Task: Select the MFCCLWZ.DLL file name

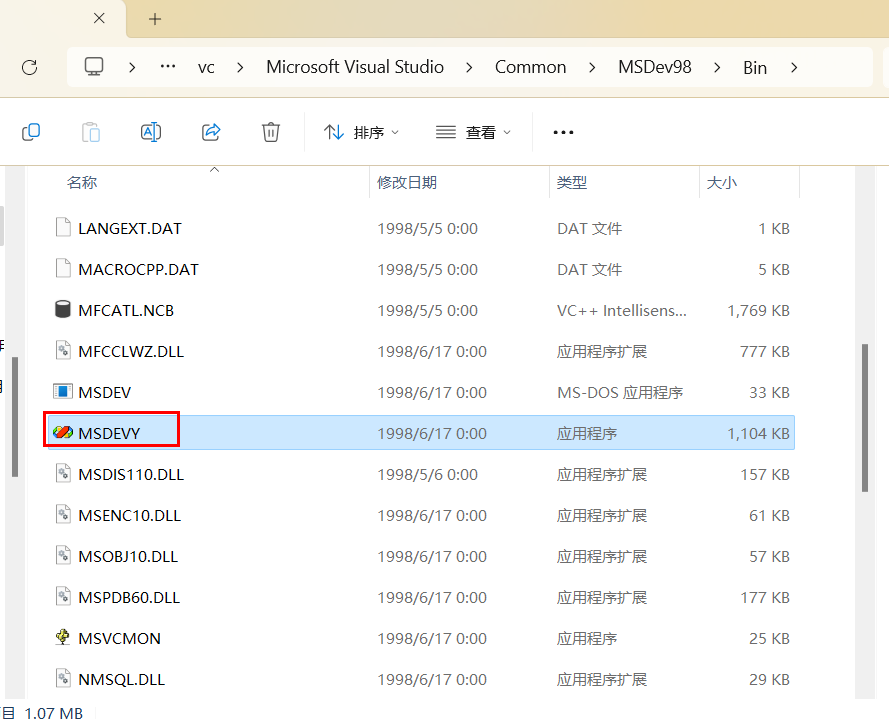Action: click(131, 352)
